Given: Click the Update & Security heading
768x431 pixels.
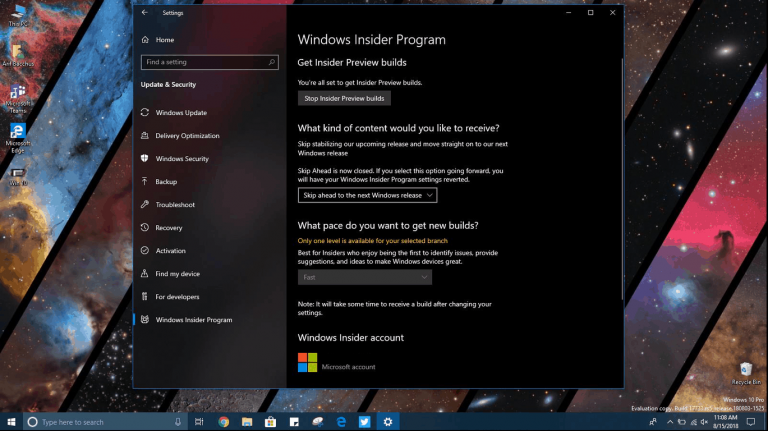Looking at the screenshot, I should (x=168, y=85).
